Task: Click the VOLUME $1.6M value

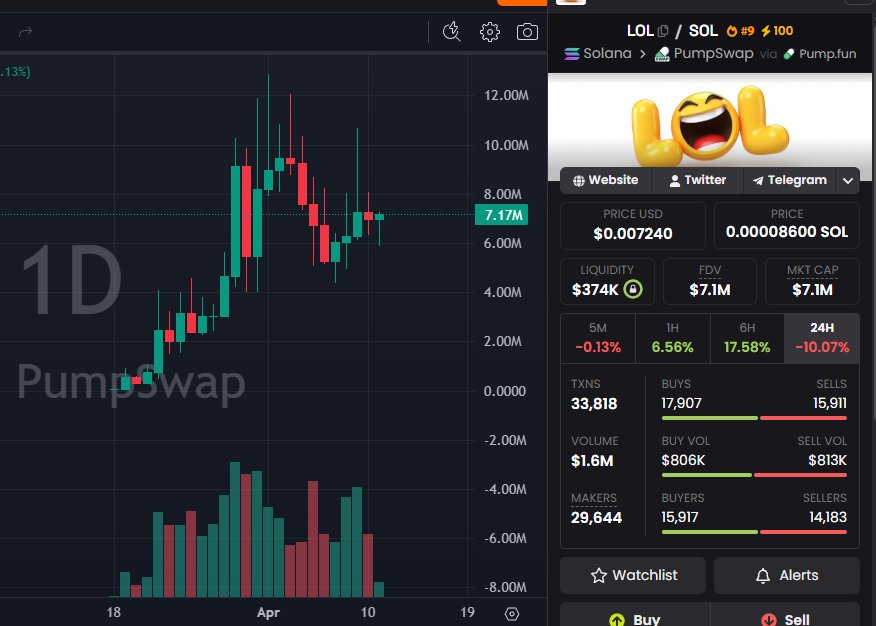Action: pyautogui.click(x=592, y=461)
